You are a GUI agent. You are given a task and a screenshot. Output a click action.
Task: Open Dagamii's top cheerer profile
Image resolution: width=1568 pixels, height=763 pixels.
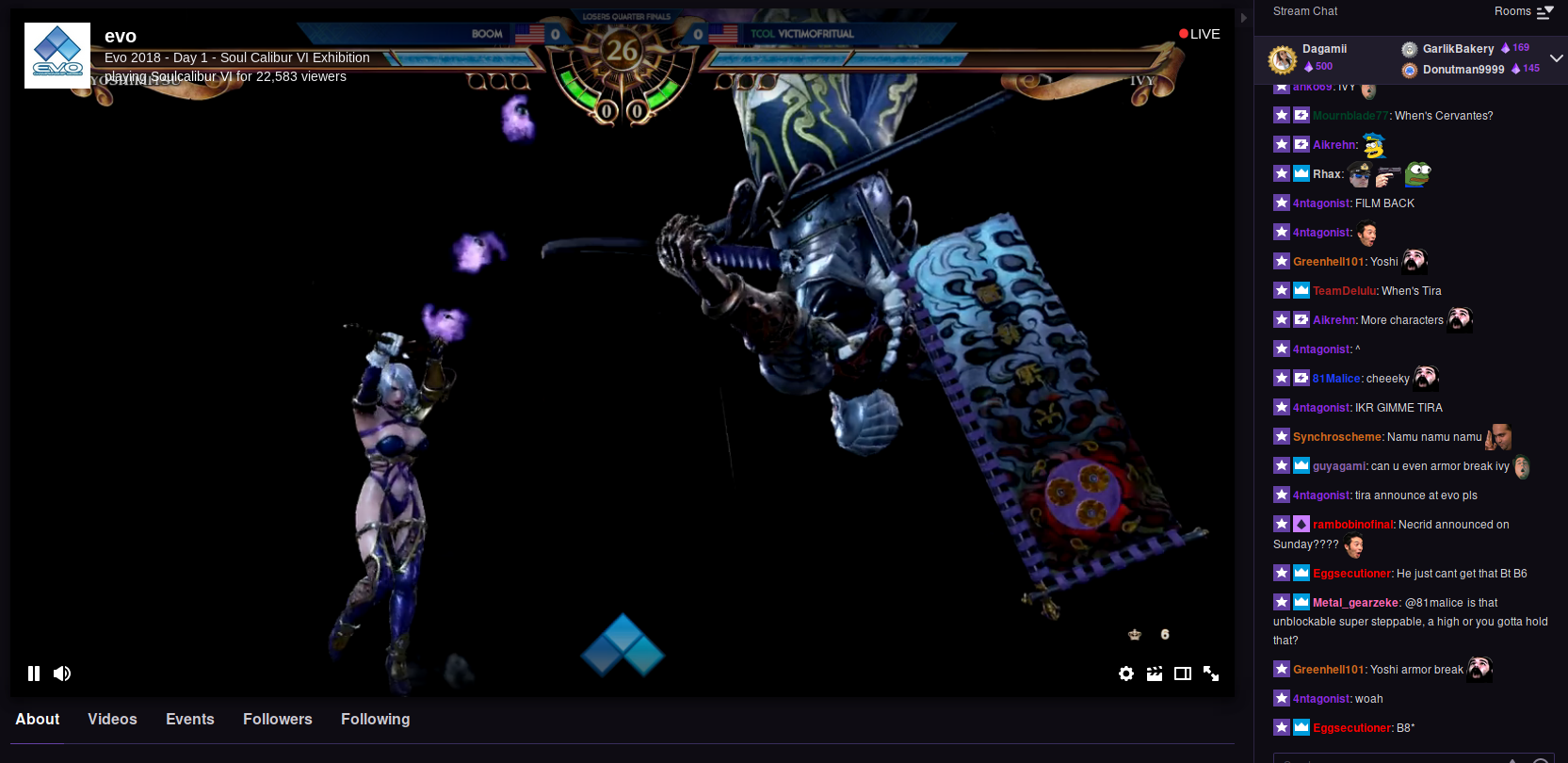coord(1324,49)
